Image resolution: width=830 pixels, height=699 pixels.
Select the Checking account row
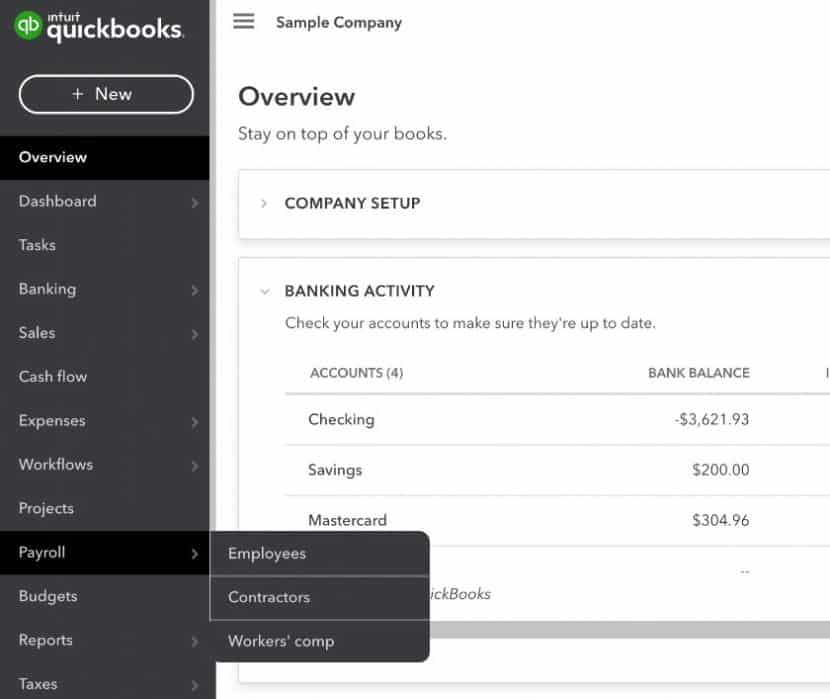(341, 420)
